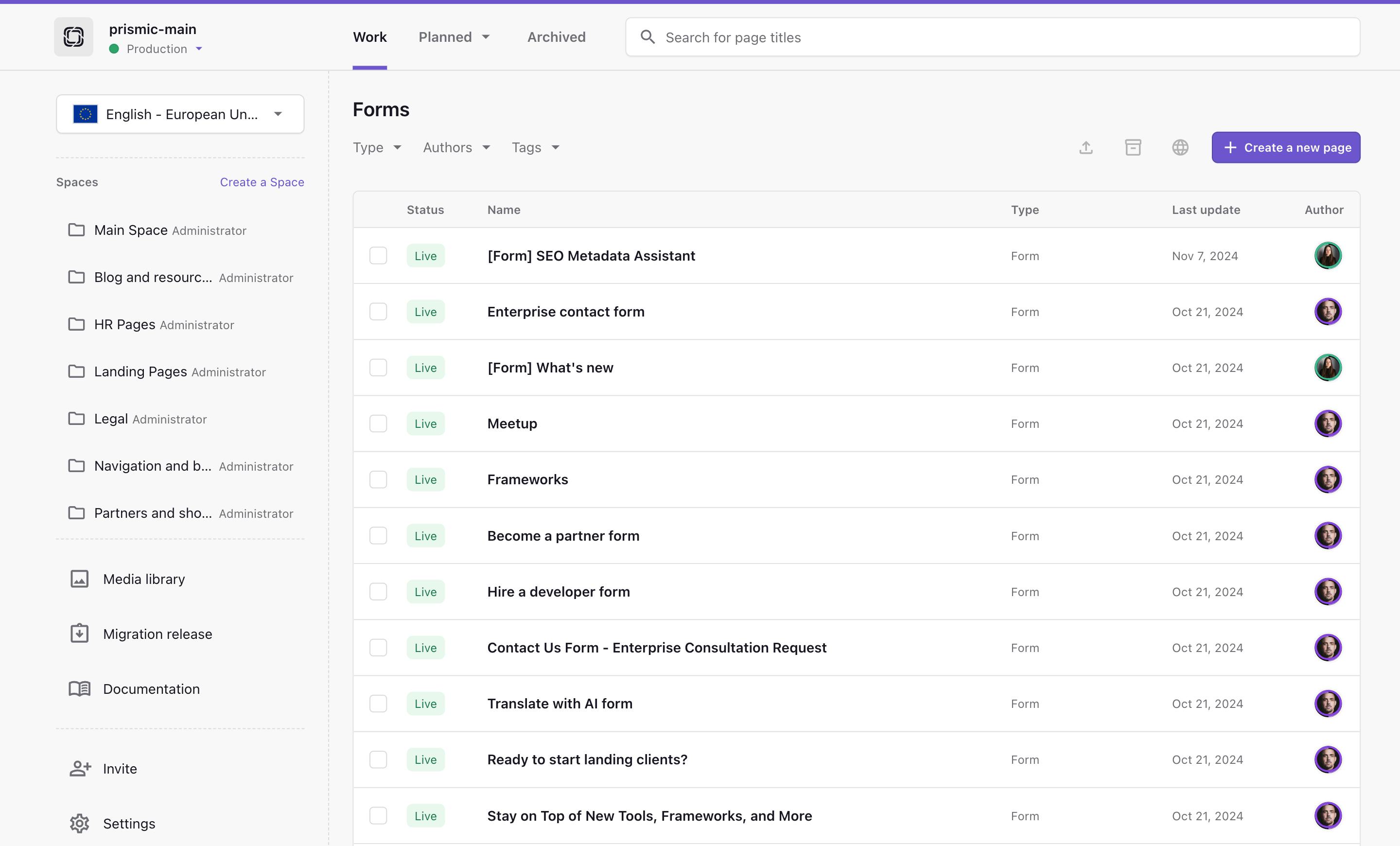Click the globe locale icon
This screenshot has height=846, width=1400.
pos(1180,148)
